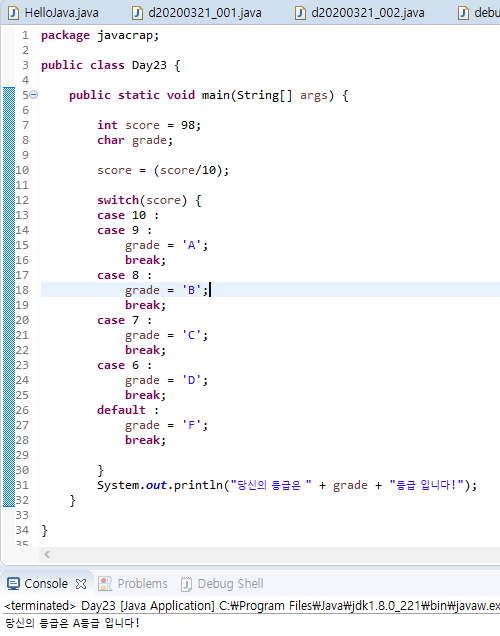This screenshot has width=500, height=636.
Task: Click the Java file icon on d20200321_001.java tab
Action: 137,13
